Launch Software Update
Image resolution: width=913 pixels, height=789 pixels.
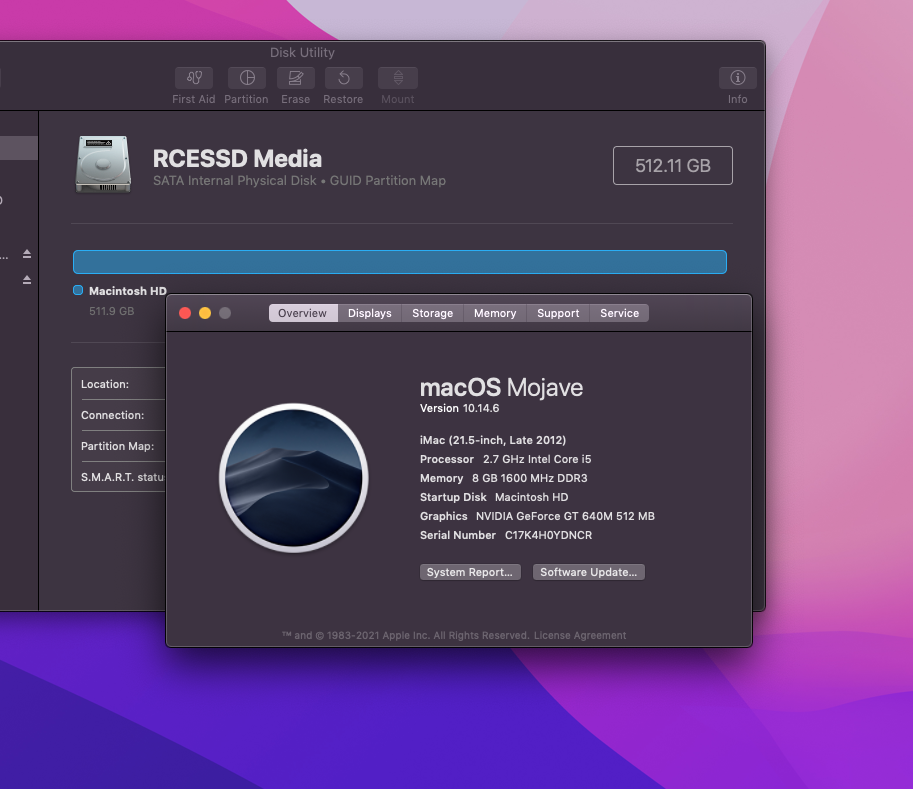[x=589, y=572]
